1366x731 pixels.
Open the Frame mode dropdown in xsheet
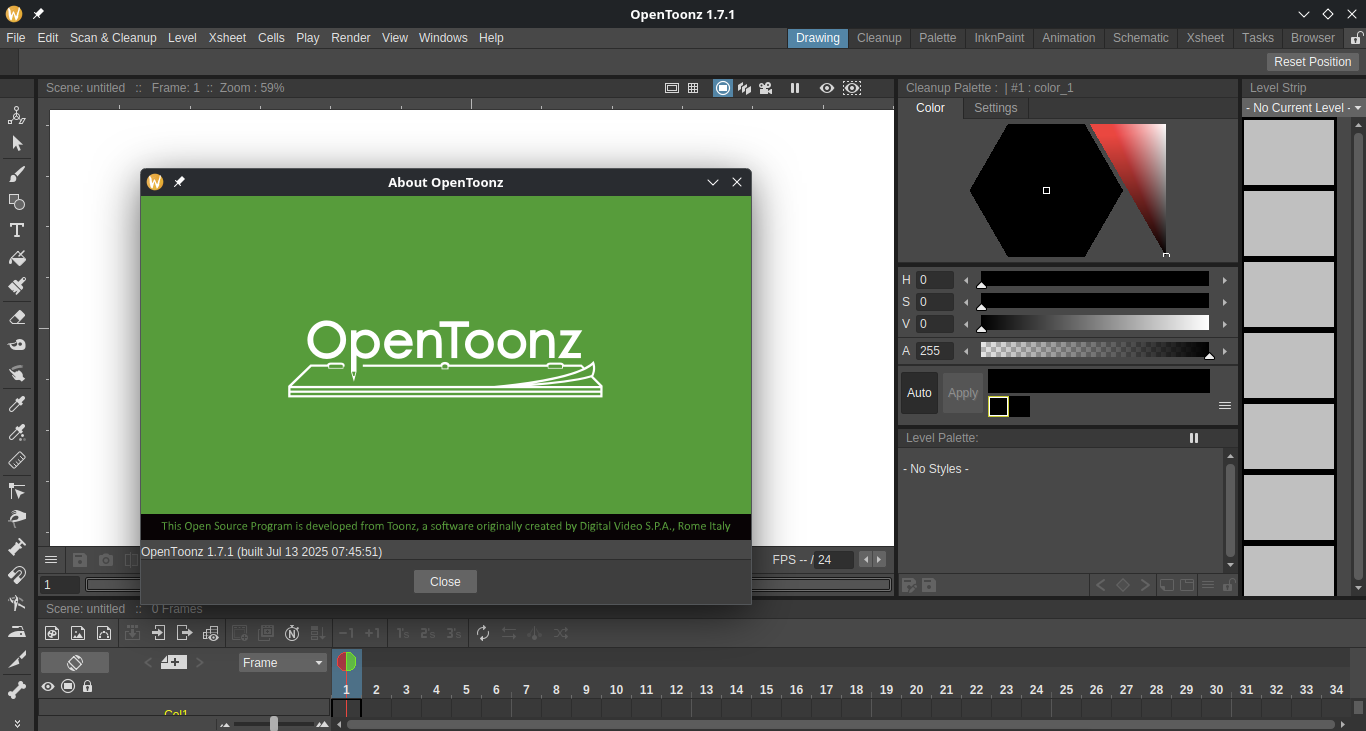(x=282, y=662)
